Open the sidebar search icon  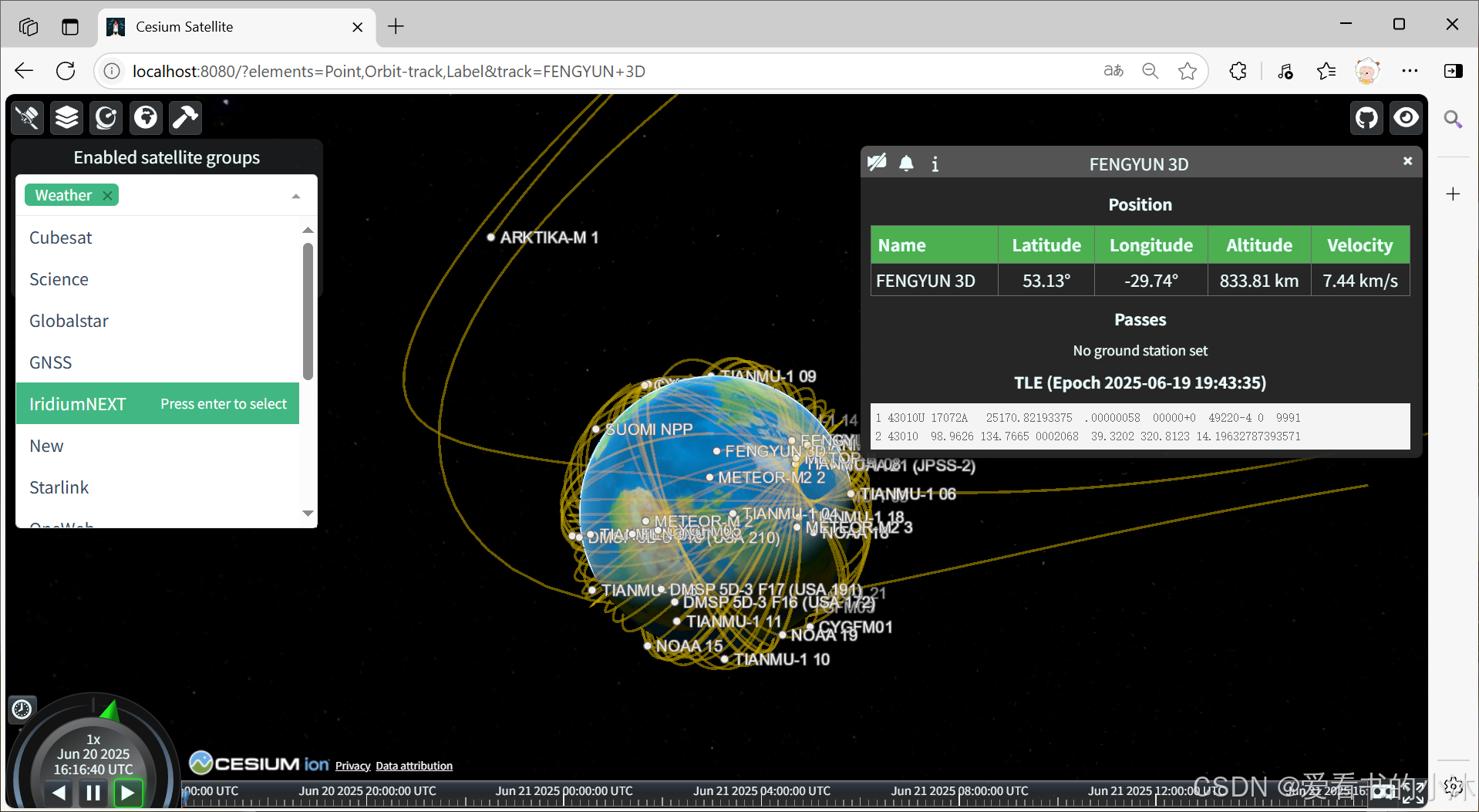point(1453,119)
